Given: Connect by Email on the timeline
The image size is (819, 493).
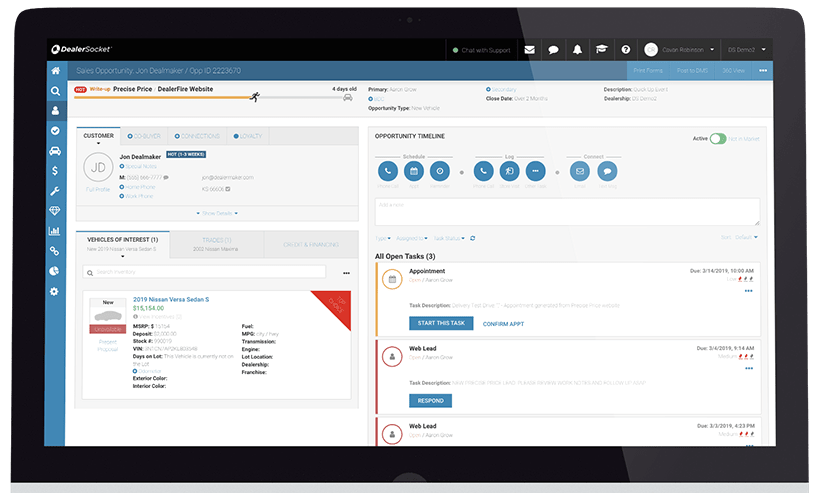Looking at the screenshot, I should pos(580,171).
